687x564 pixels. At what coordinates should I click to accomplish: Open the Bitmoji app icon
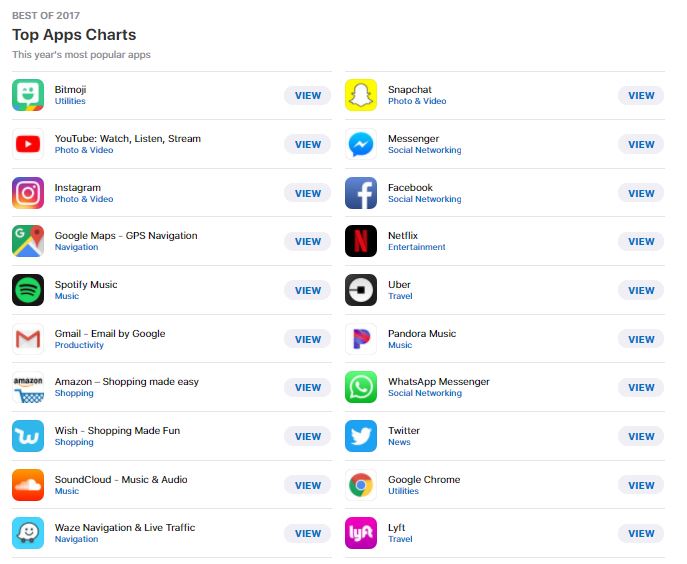(x=28, y=95)
